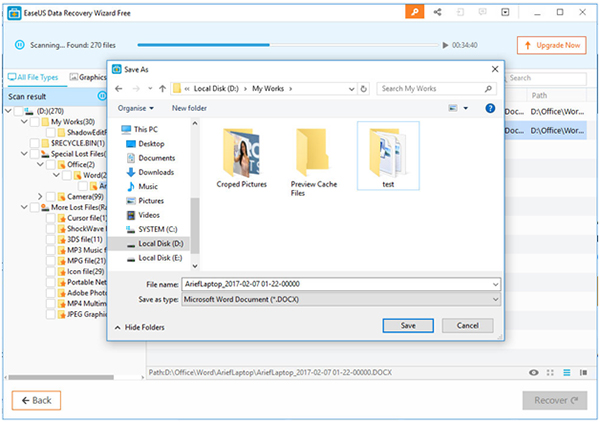Switch to list view icon
600x422 pixels.
(x=566, y=373)
